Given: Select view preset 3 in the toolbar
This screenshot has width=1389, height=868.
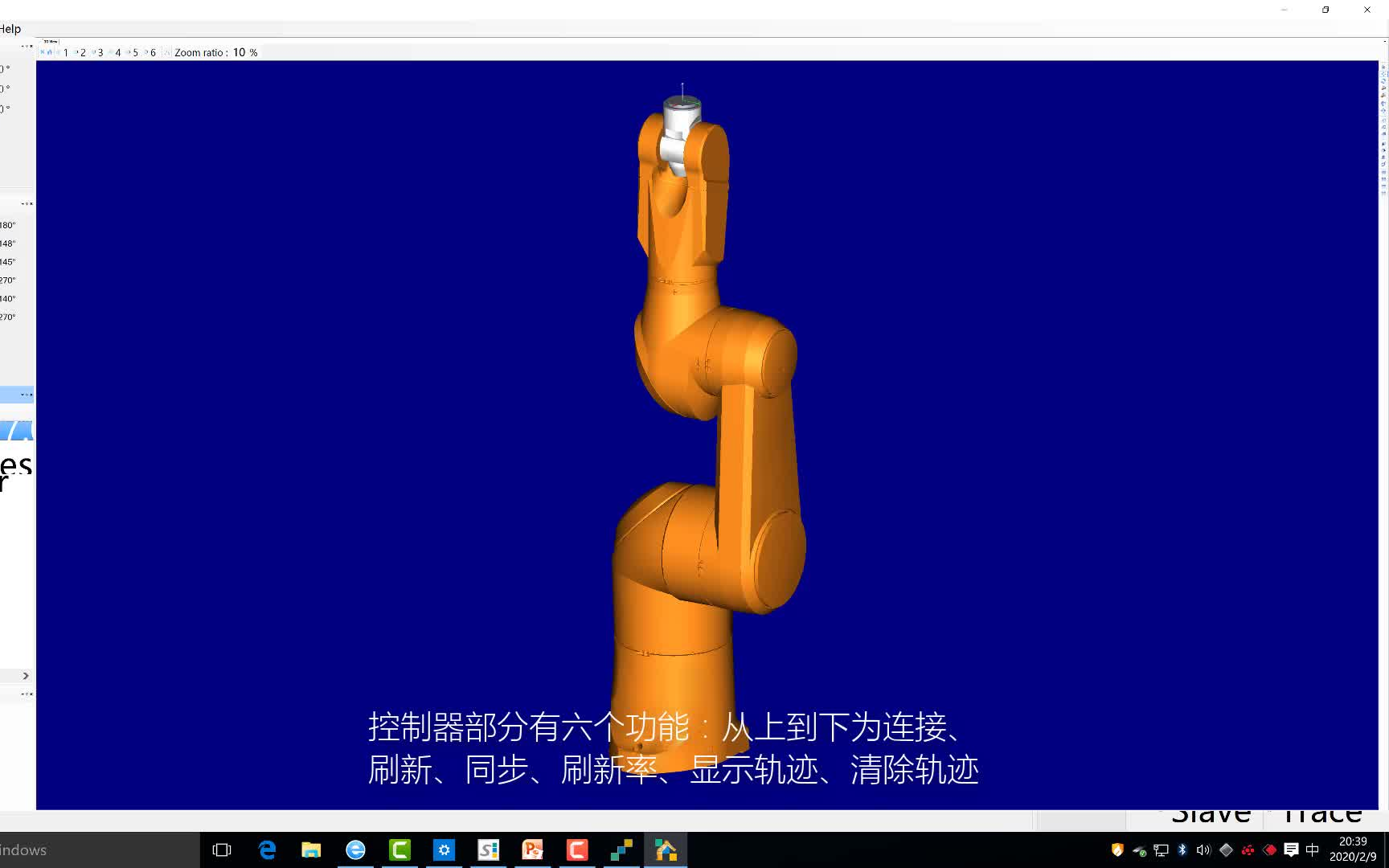Looking at the screenshot, I should pos(100,52).
